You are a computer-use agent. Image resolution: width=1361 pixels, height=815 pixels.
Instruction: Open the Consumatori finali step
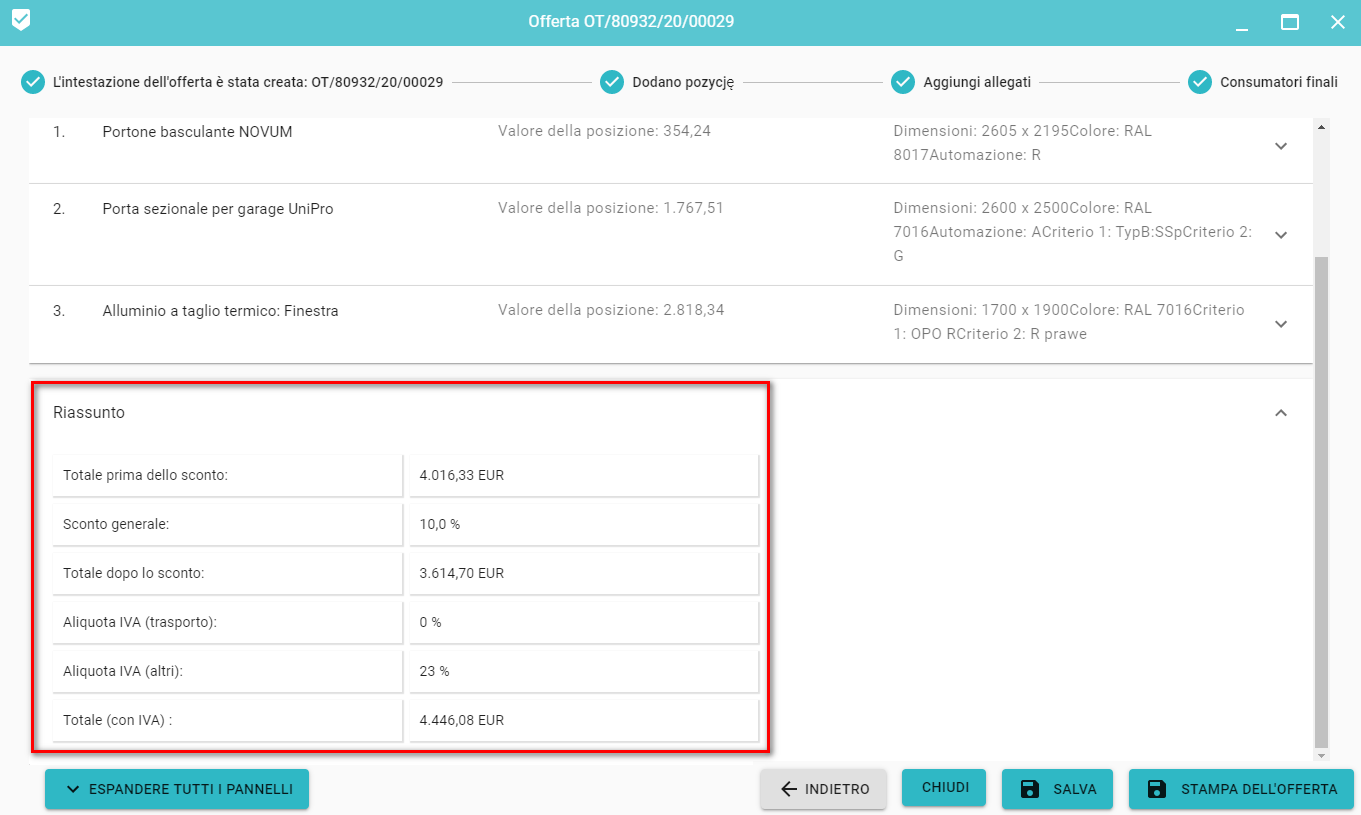coord(1278,82)
